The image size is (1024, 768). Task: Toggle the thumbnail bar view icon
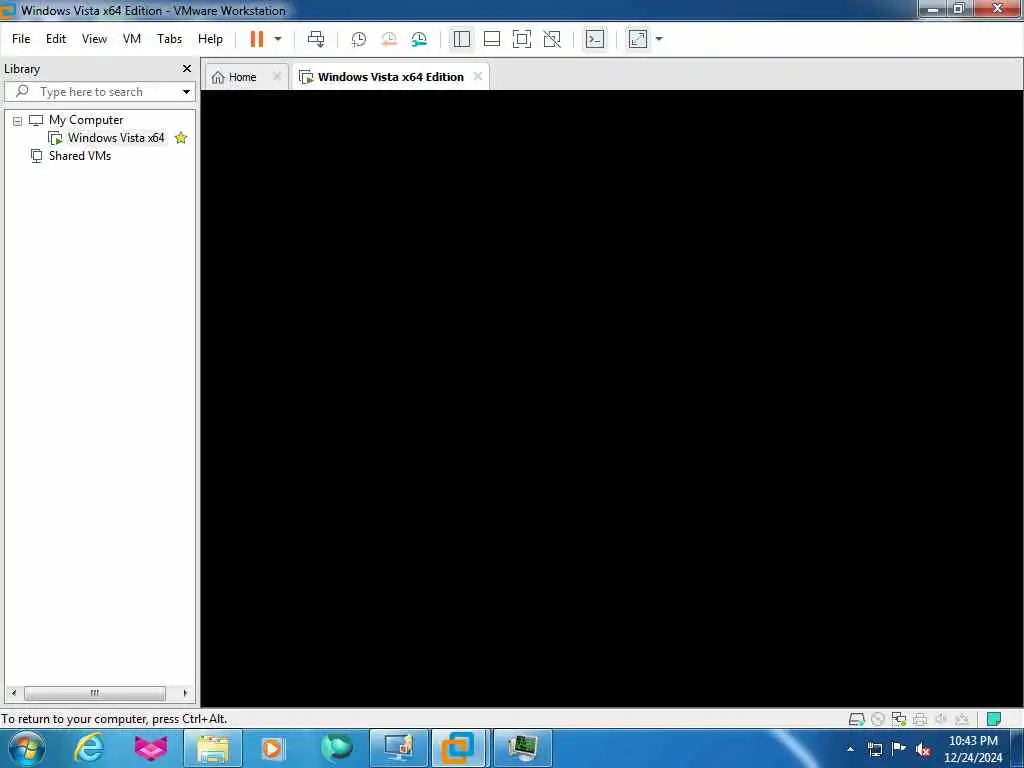[492, 39]
